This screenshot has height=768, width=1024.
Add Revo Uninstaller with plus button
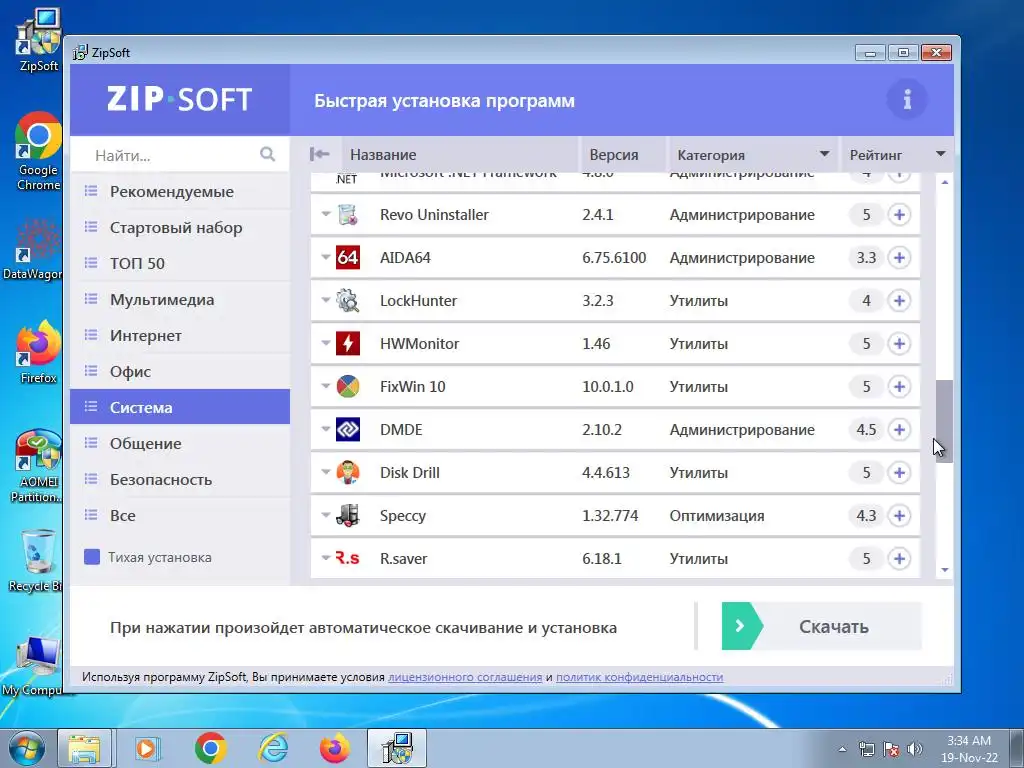pos(899,215)
